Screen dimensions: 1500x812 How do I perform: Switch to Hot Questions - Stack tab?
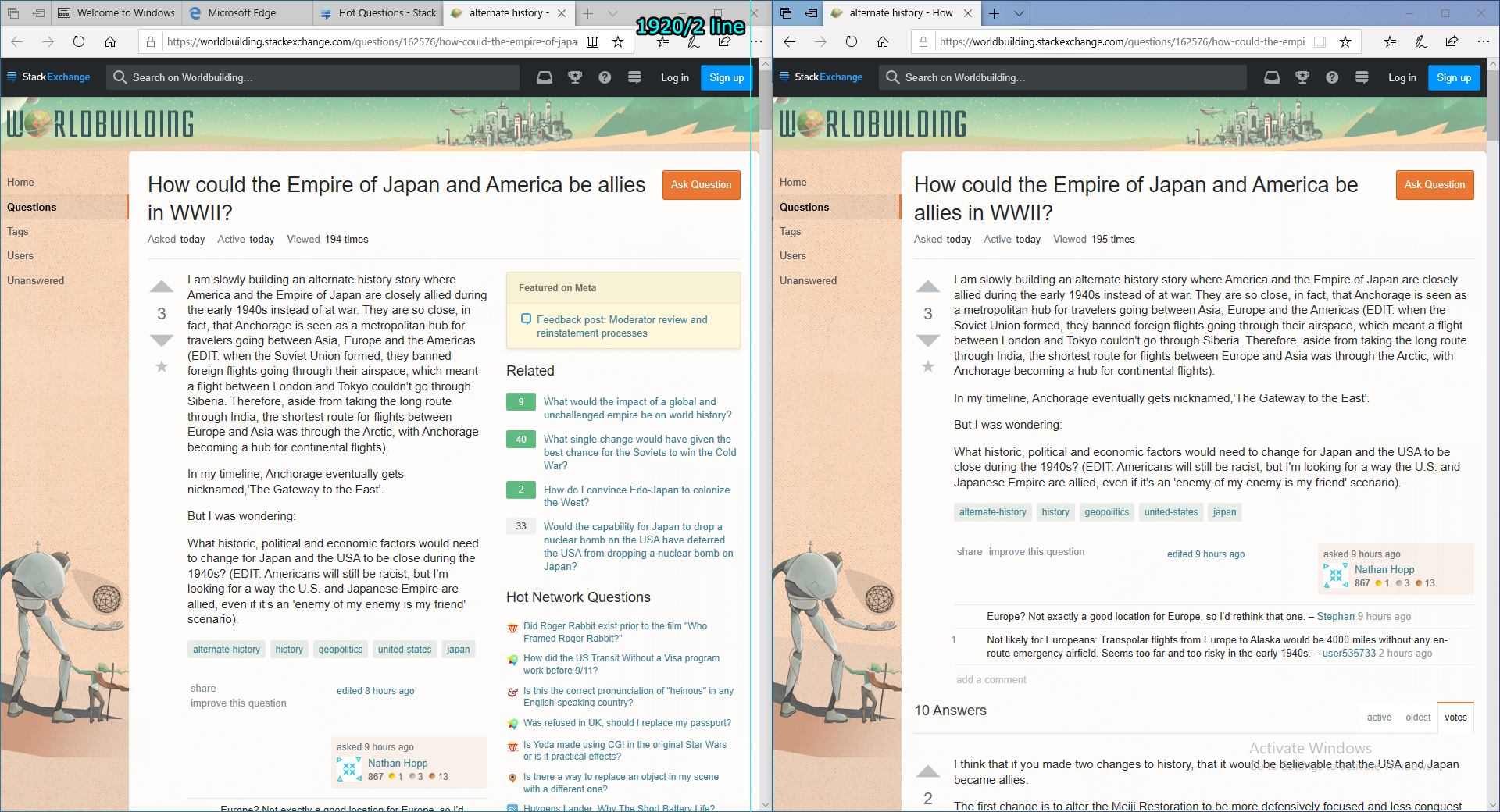pos(378,13)
